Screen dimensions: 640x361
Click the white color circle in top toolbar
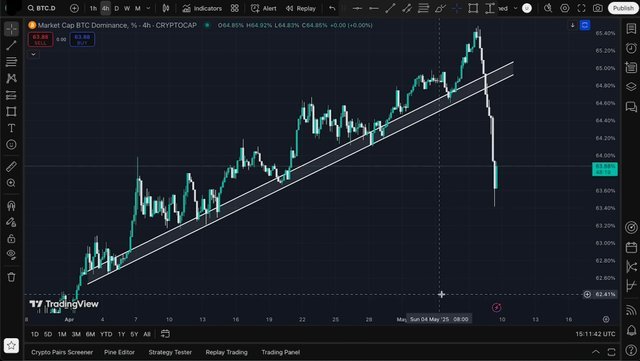point(527,8)
